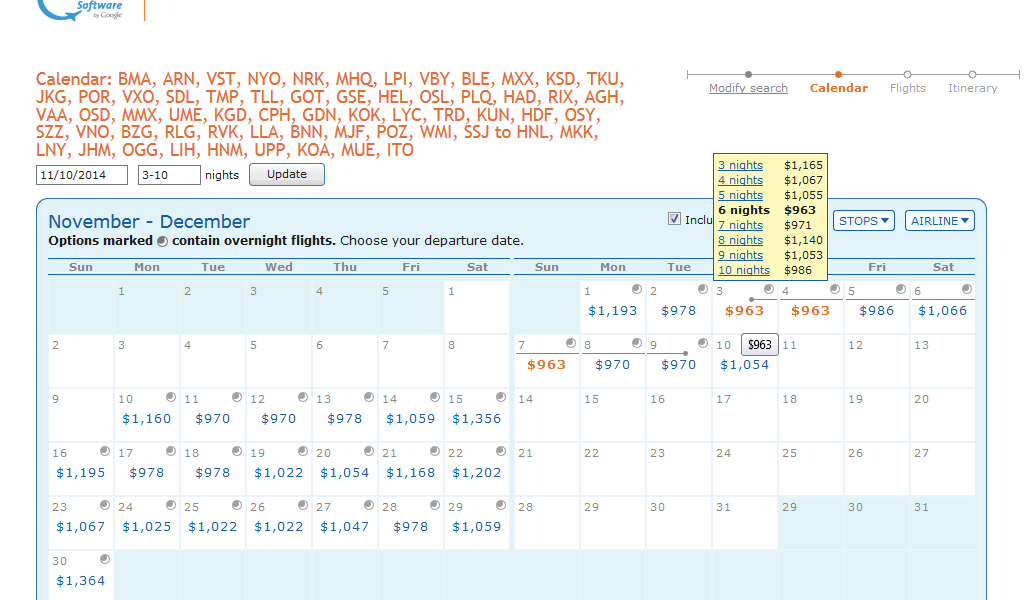Select $1,364 fare on November 30
The height and width of the screenshot is (600, 1025).
[x=80, y=581]
